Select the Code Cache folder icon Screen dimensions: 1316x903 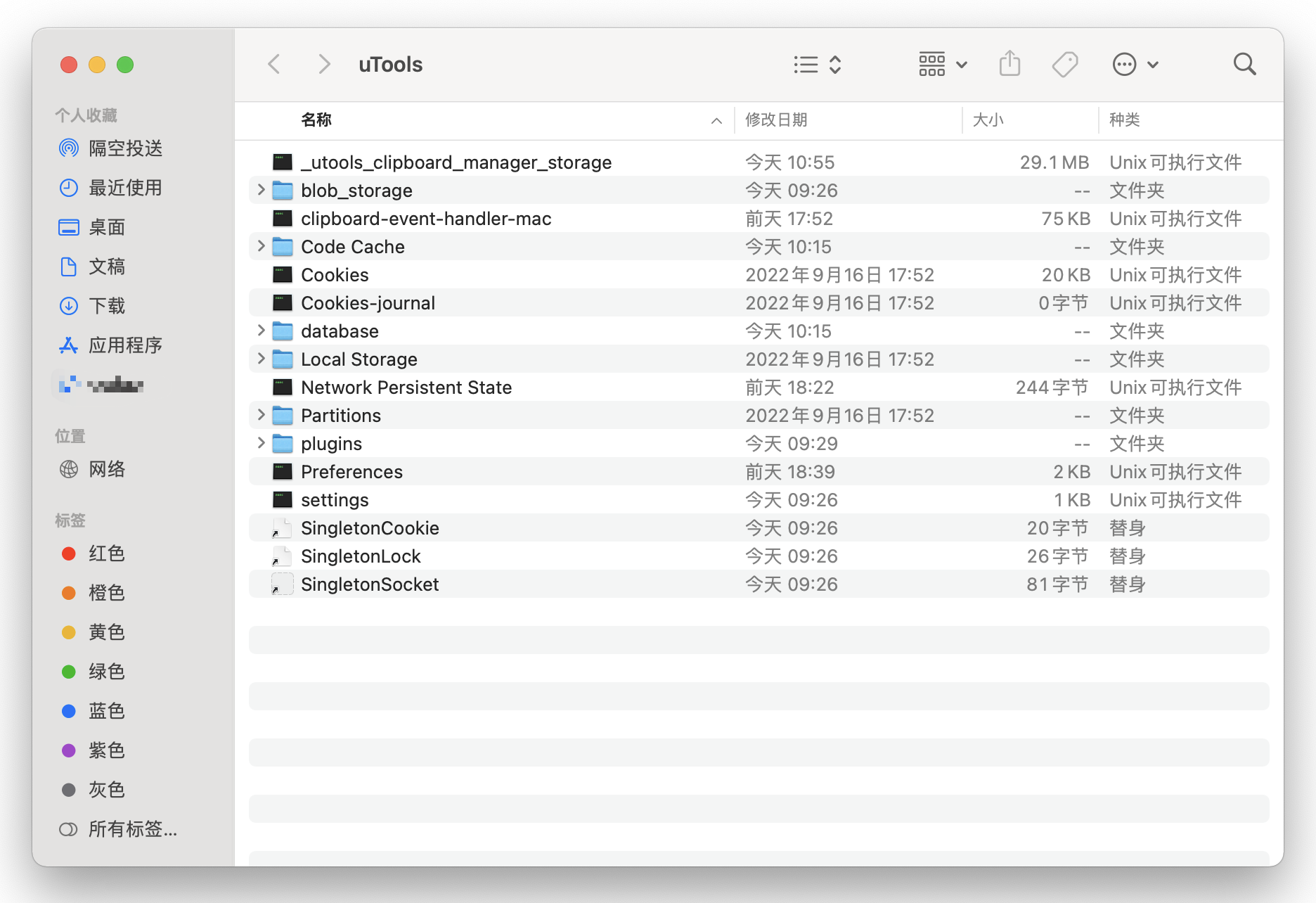[283, 247]
